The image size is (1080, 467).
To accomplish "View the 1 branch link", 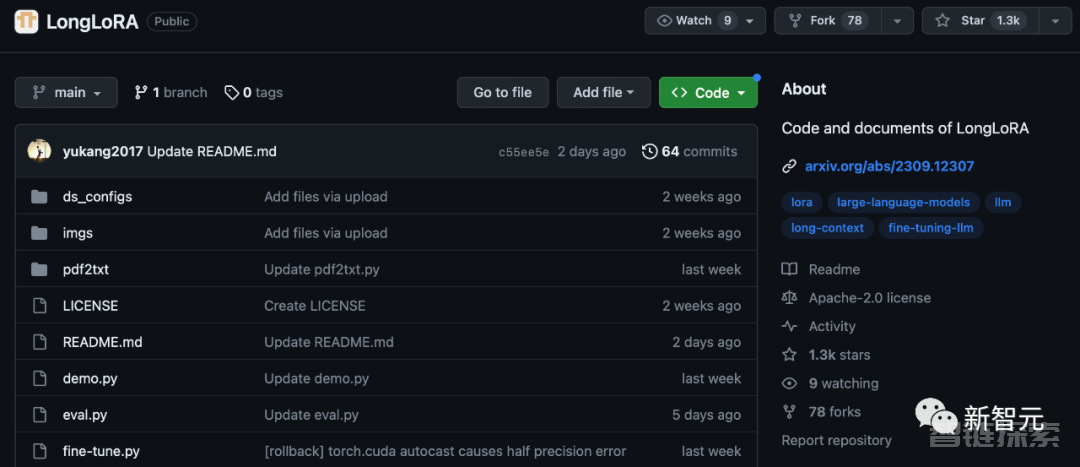I will [171, 92].
